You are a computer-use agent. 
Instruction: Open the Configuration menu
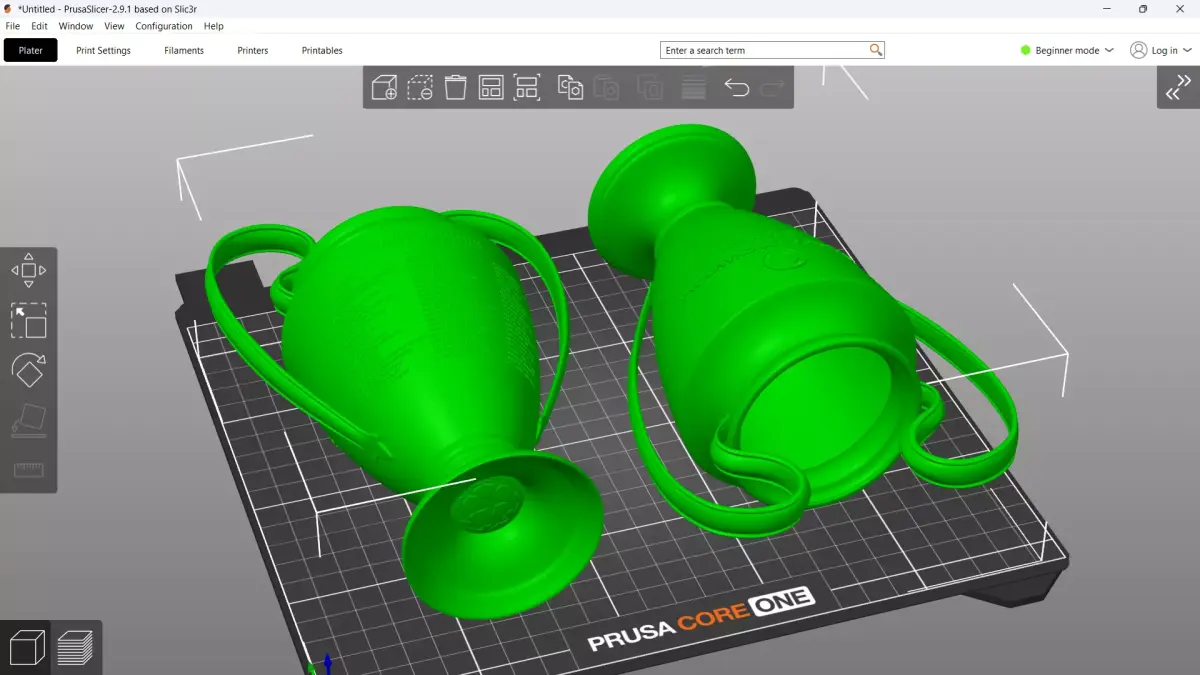(164, 26)
